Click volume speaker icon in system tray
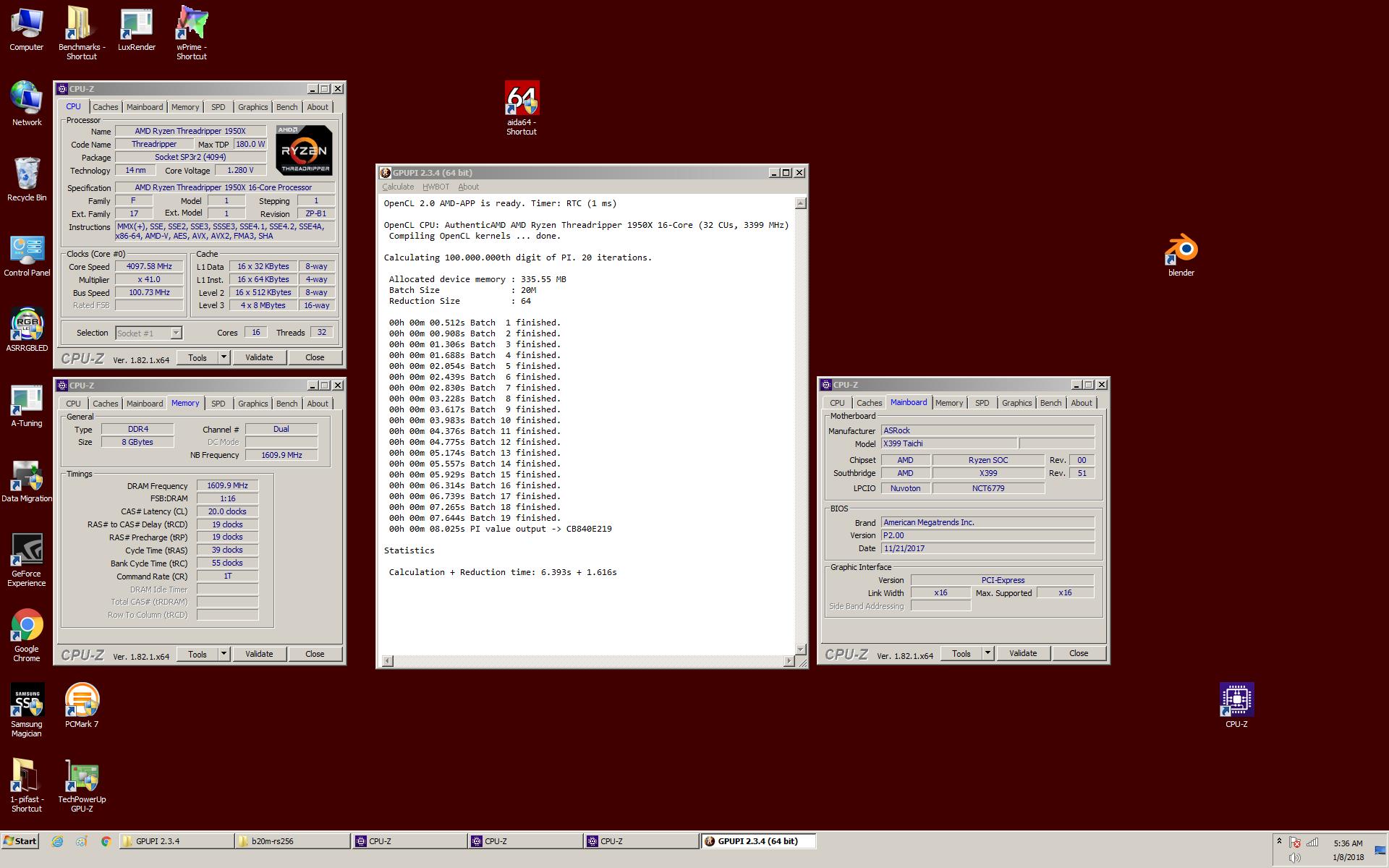Image resolution: width=1389 pixels, height=868 pixels. [1295, 858]
